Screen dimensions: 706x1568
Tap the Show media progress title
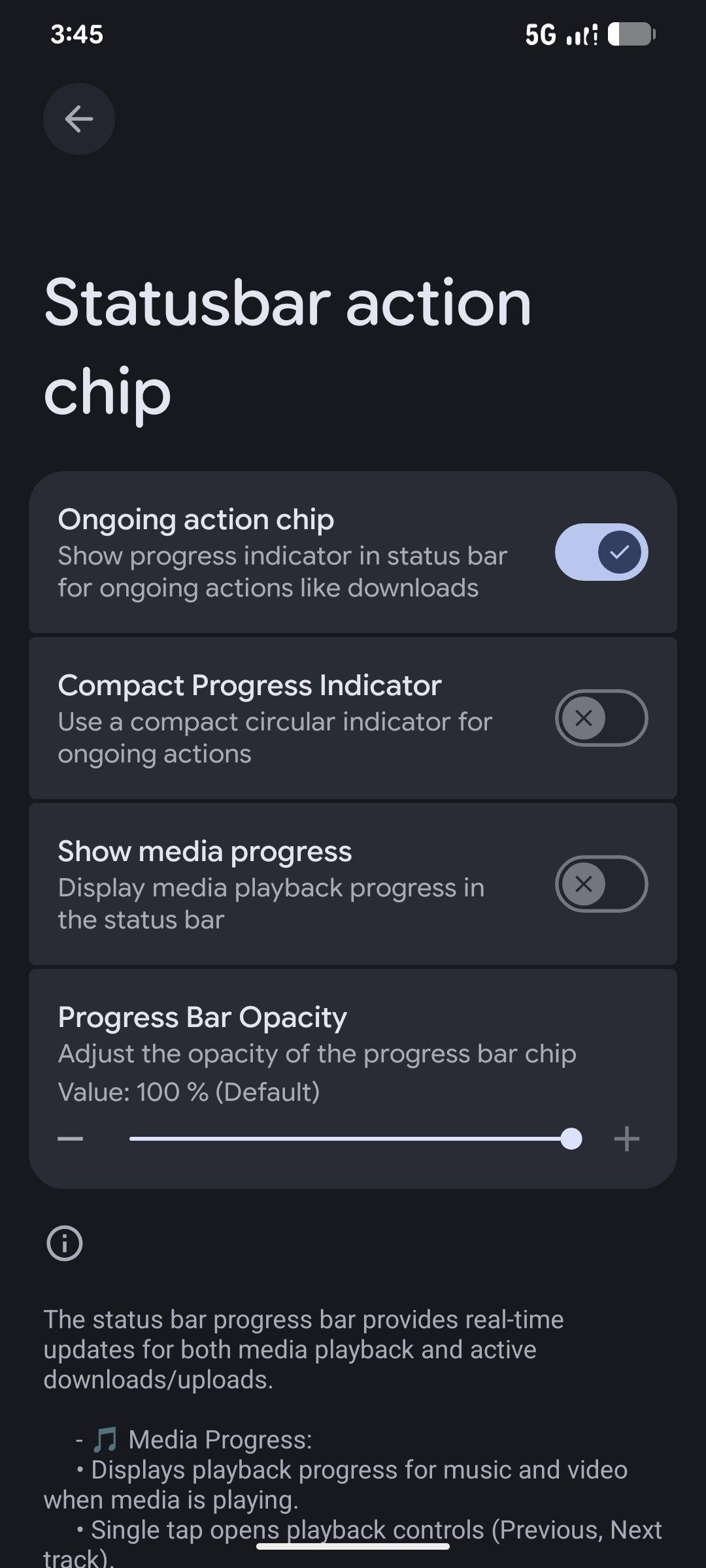point(205,852)
